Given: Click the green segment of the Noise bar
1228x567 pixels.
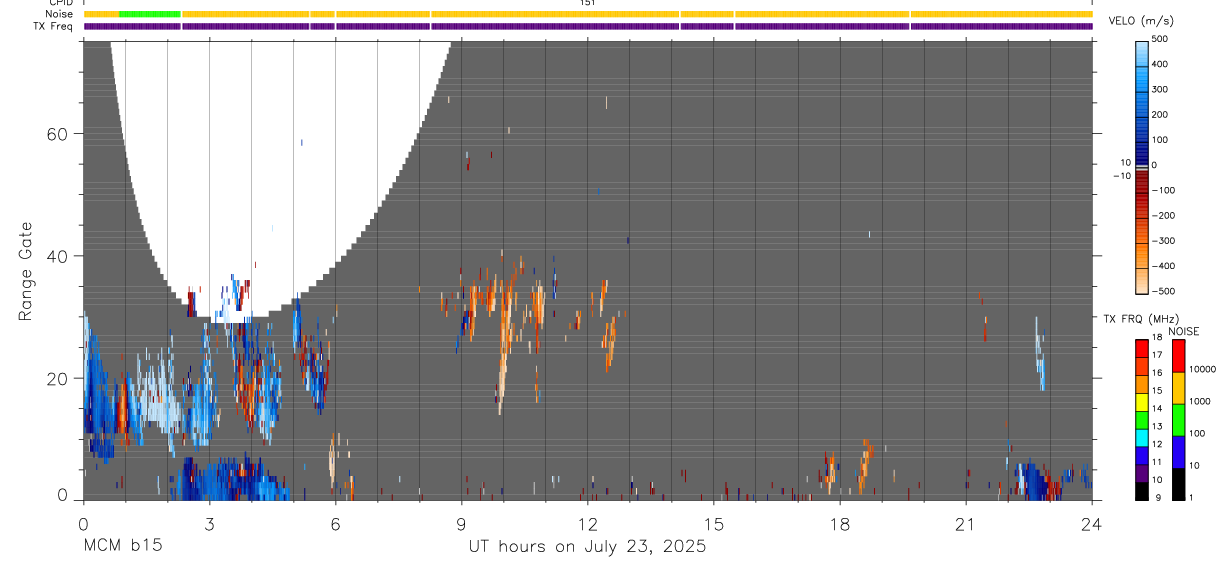Looking at the screenshot, I should click(149, 14).
